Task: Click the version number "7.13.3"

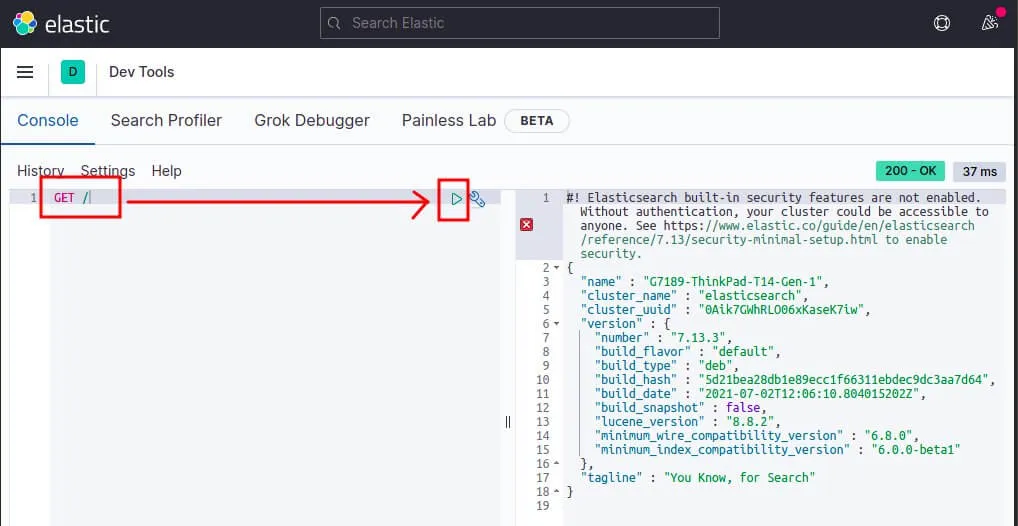Action: click(697, 337)
